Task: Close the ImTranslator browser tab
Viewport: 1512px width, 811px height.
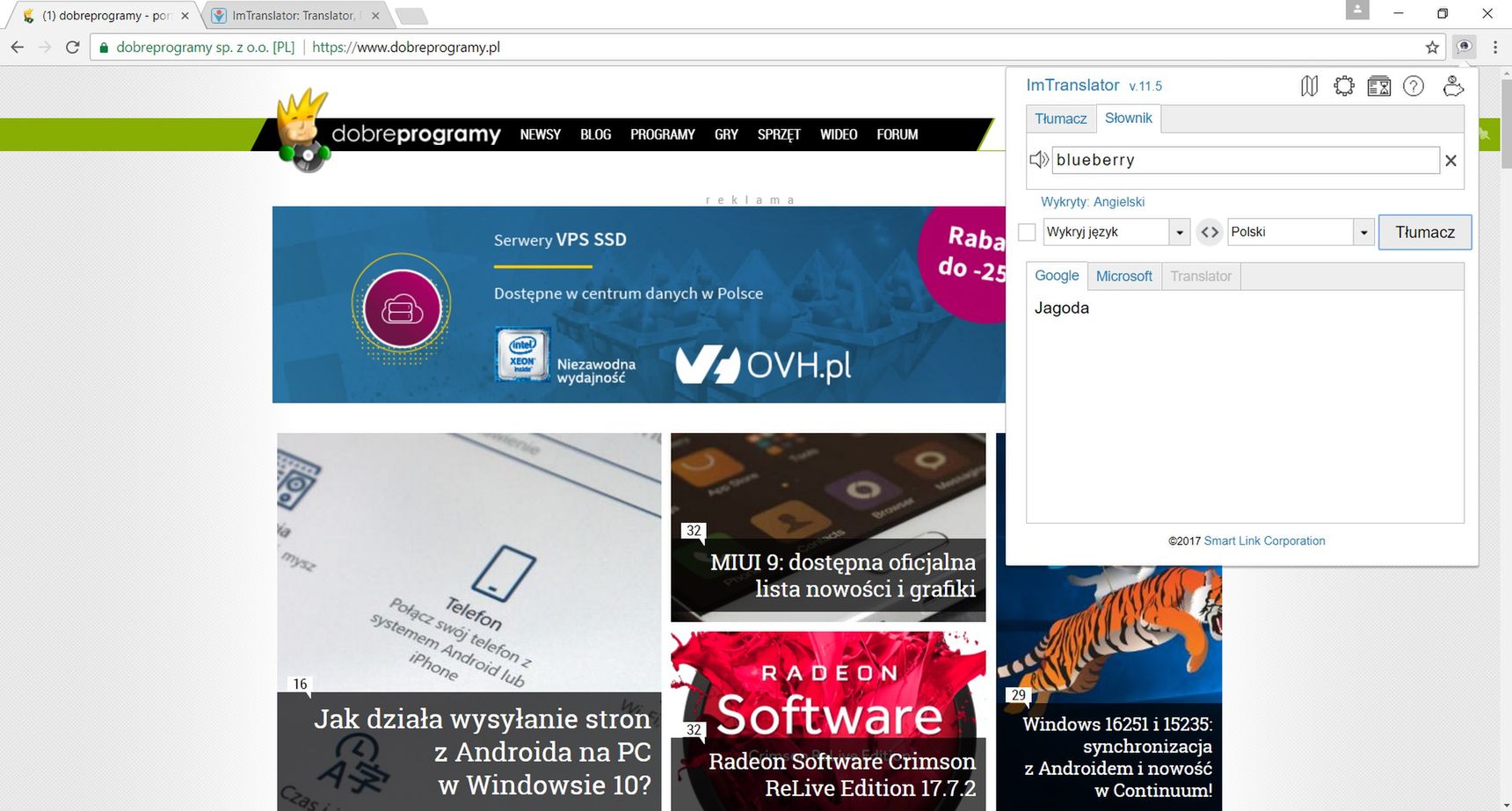Action: [x=375, y=16]
